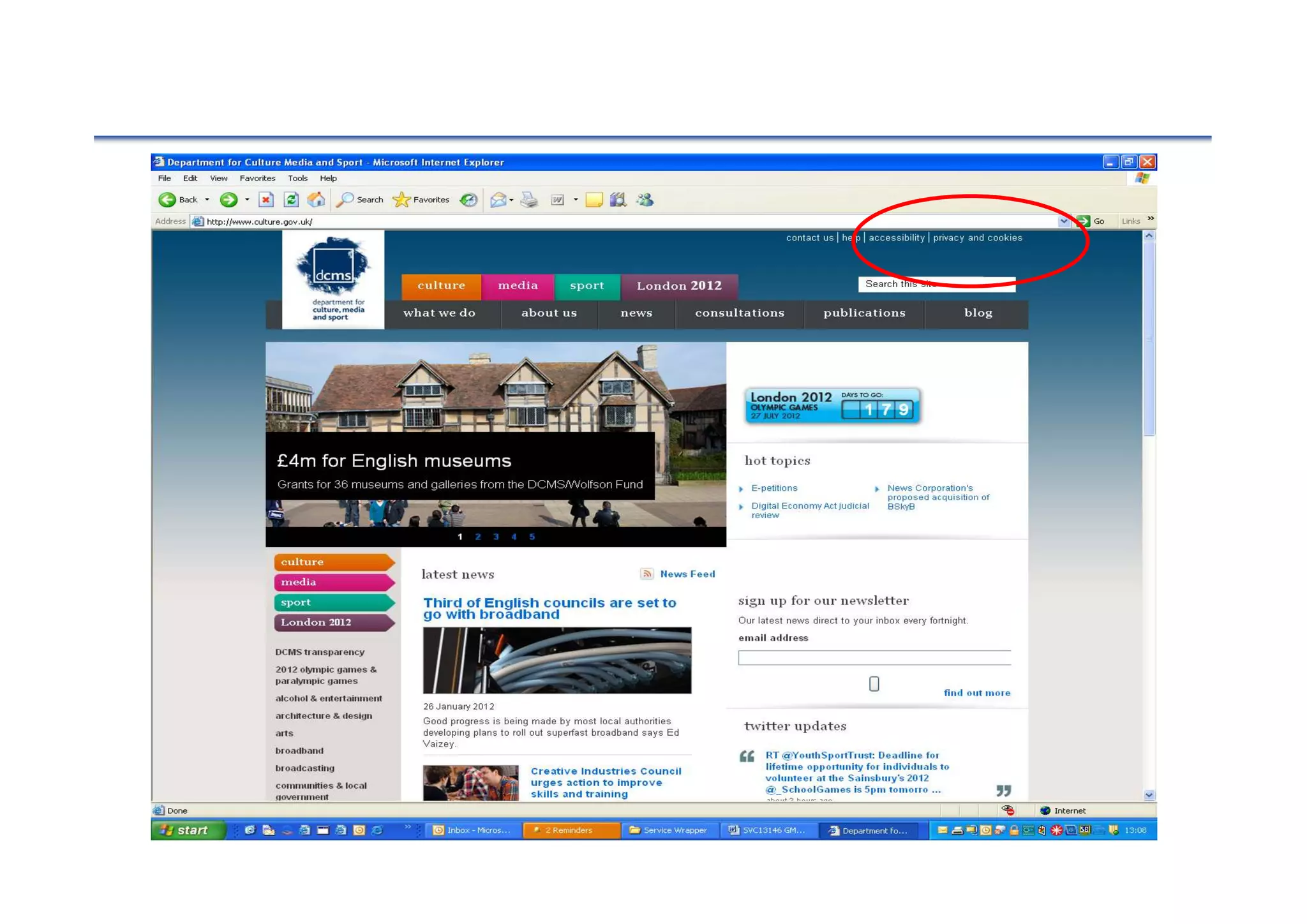Click the News Feed RSS icon
Viewport: 1307px width, 924px height.
pyautogui.click(x=646, y=574)
